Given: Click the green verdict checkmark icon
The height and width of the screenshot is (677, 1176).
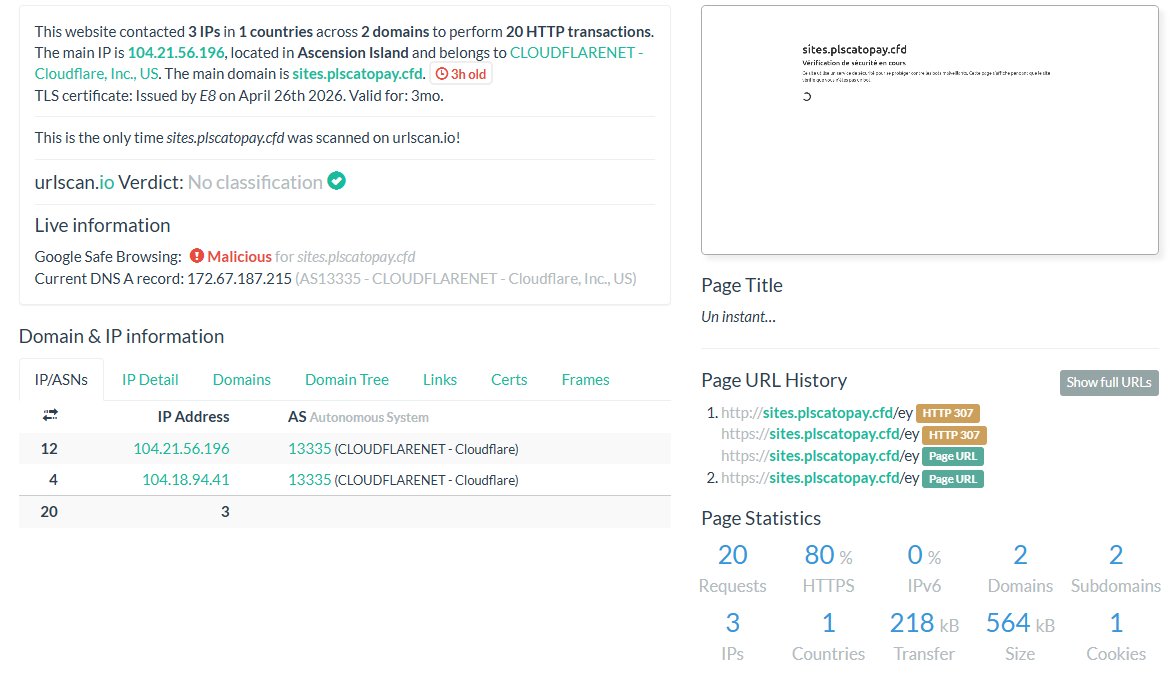Looking at the screenshot, I should 337,181.
